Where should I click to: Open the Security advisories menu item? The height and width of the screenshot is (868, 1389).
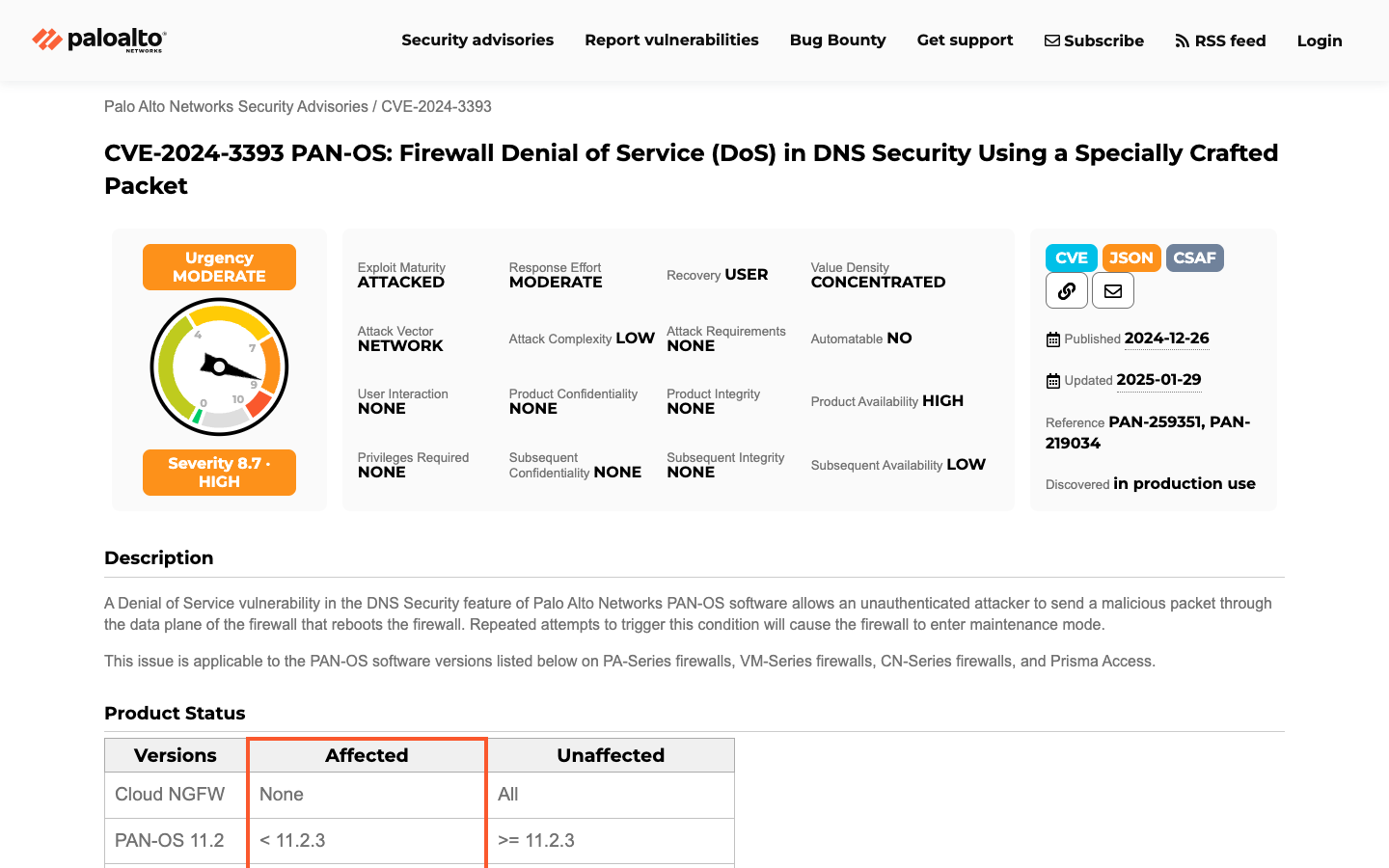[477, 41]
